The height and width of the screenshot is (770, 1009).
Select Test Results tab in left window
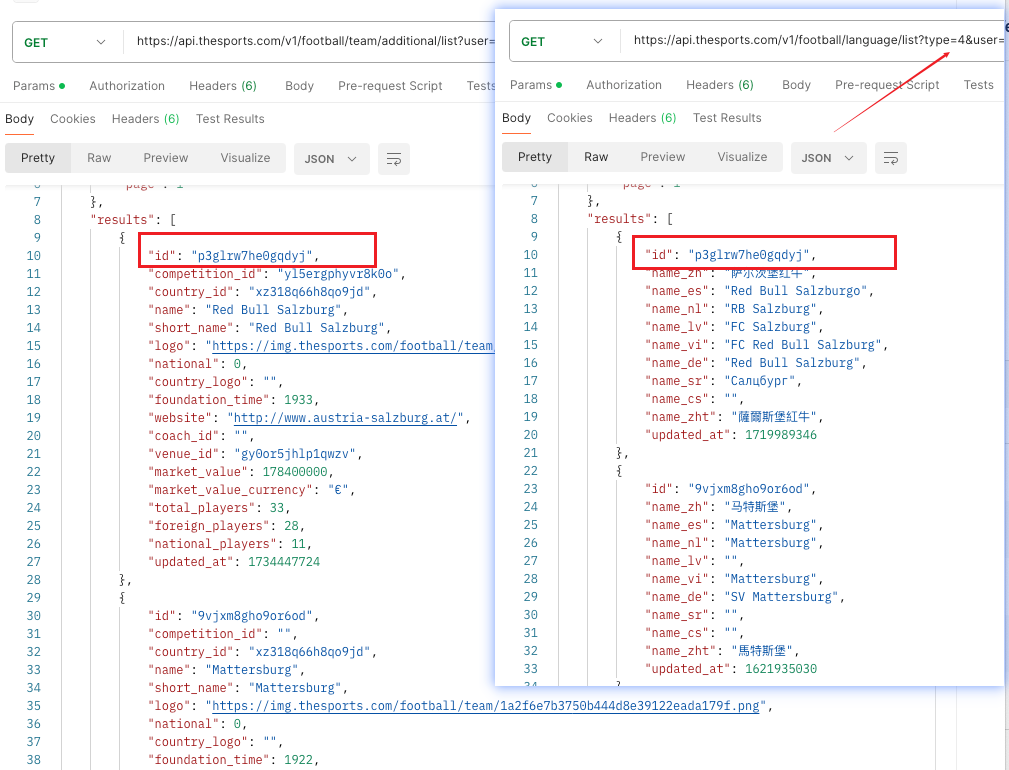230,119
